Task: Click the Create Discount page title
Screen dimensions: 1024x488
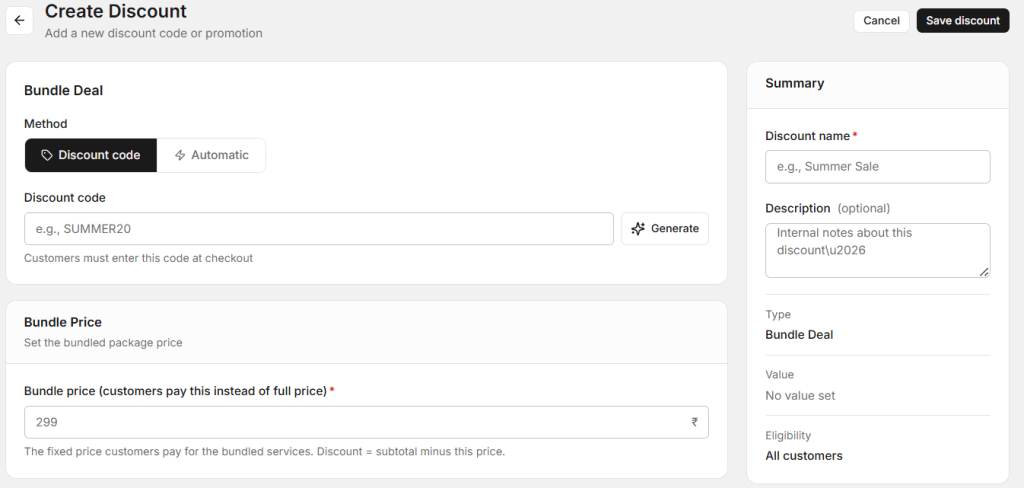Action: [115, 12]
